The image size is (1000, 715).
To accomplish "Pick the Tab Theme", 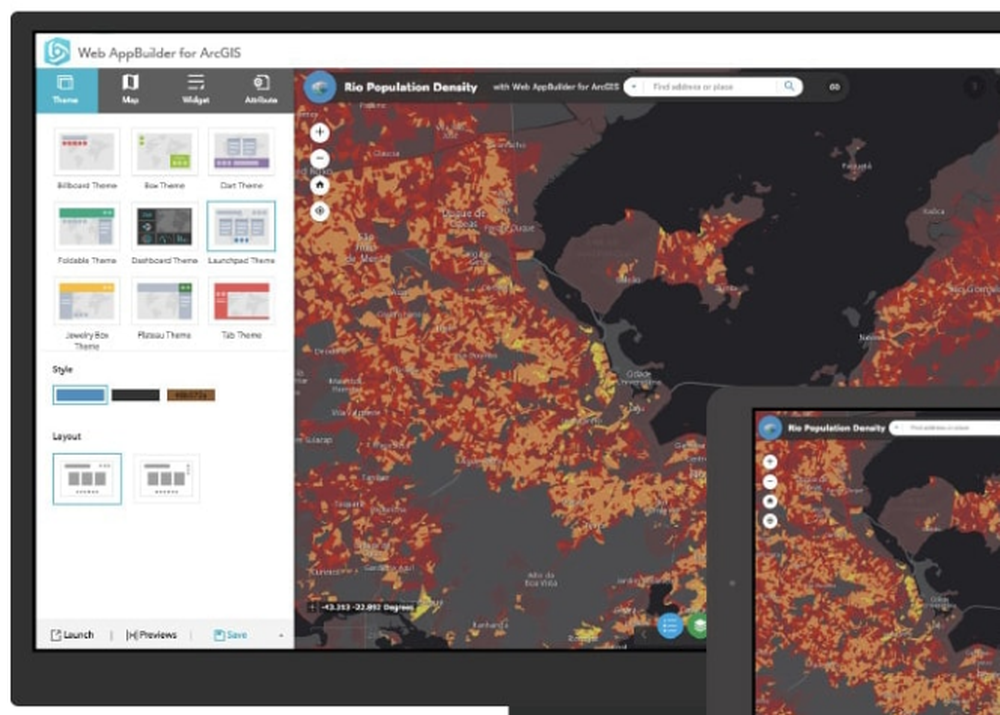I will click(x=241, y=302).
